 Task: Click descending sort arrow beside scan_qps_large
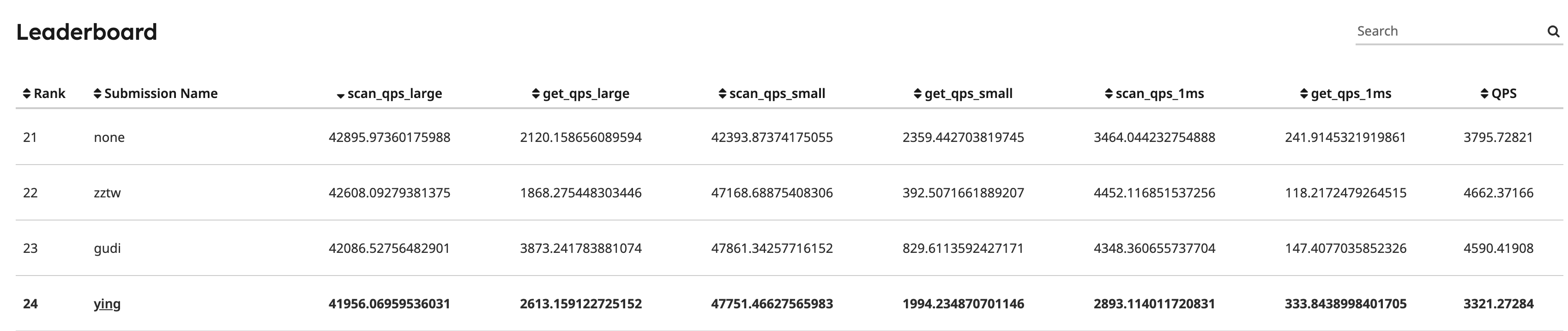340,95
